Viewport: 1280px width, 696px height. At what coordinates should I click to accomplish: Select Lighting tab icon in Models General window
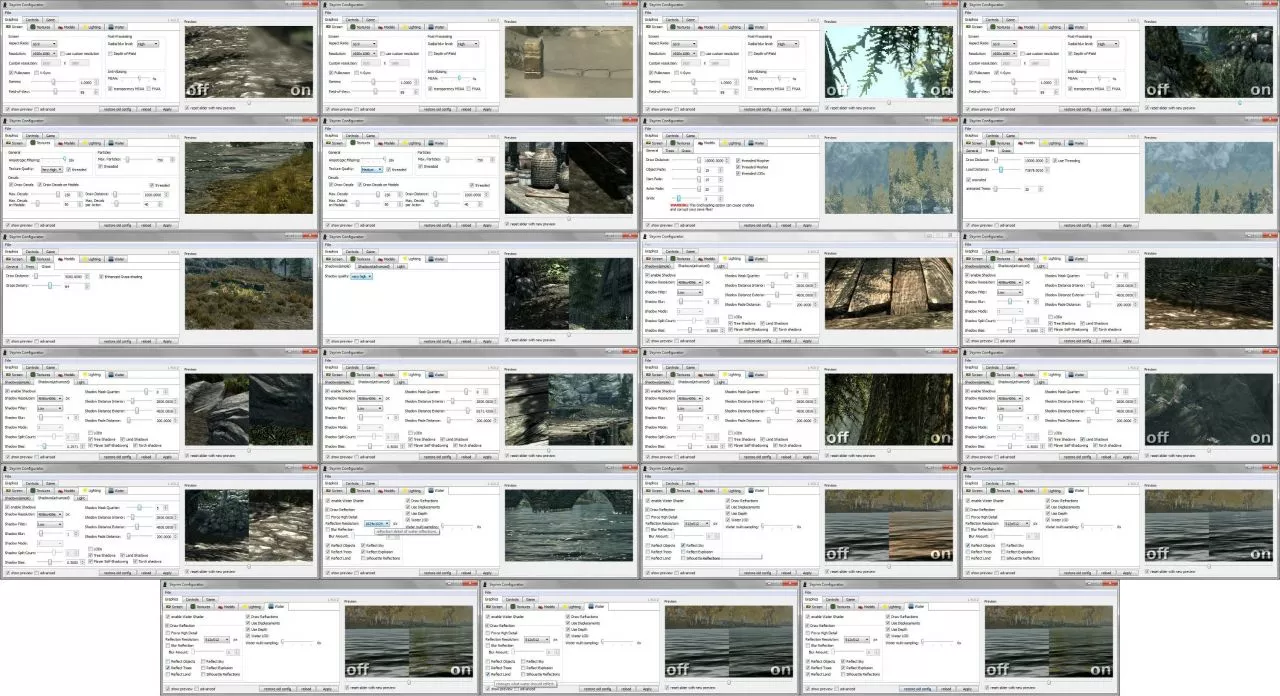725,143
